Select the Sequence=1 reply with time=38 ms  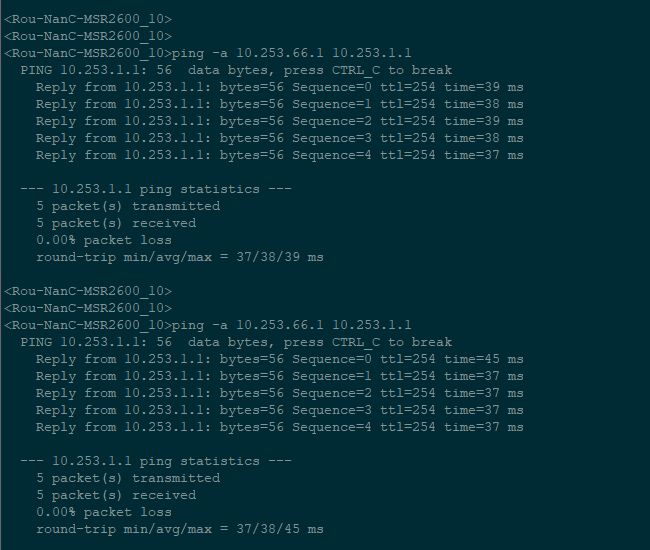click(279, 104)
